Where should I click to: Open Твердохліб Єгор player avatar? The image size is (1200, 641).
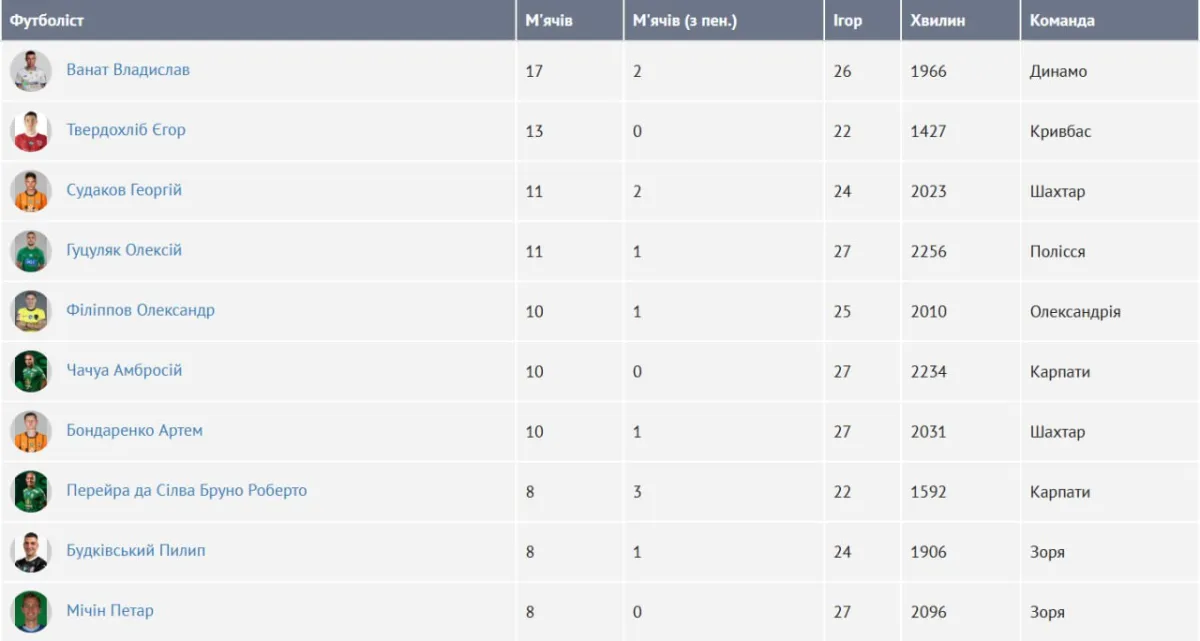tap(31, 131)
